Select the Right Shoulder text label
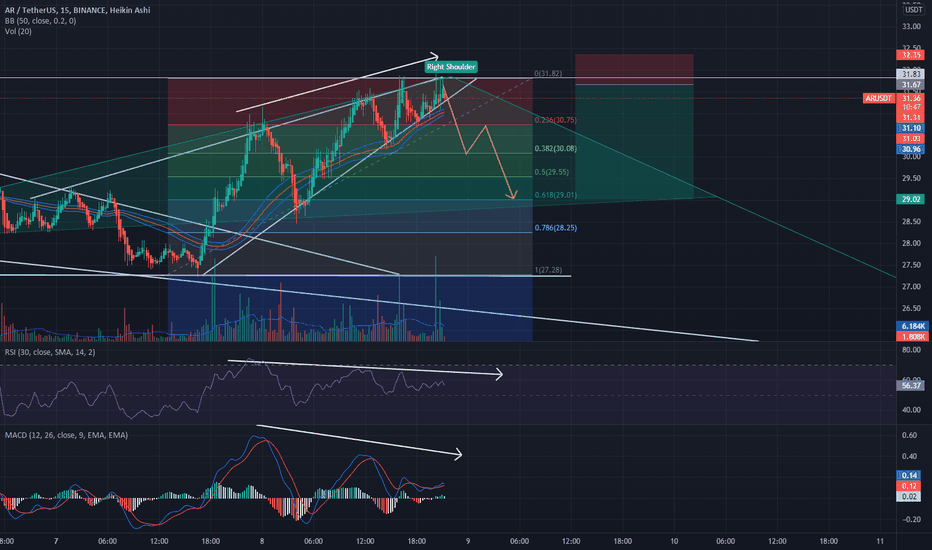The height and width of the screenshot is (550, 932). (451, 67)
